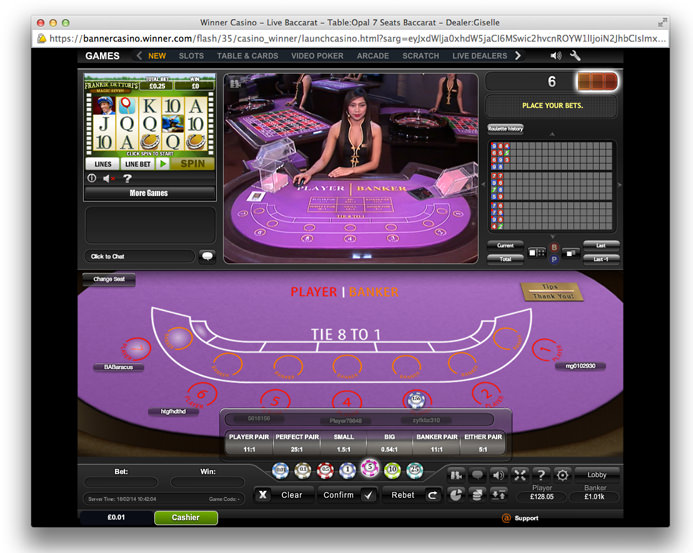Click the LINE BET button
Screen dimensions: 693x553
pyautogui.click(x=138, y=164)
